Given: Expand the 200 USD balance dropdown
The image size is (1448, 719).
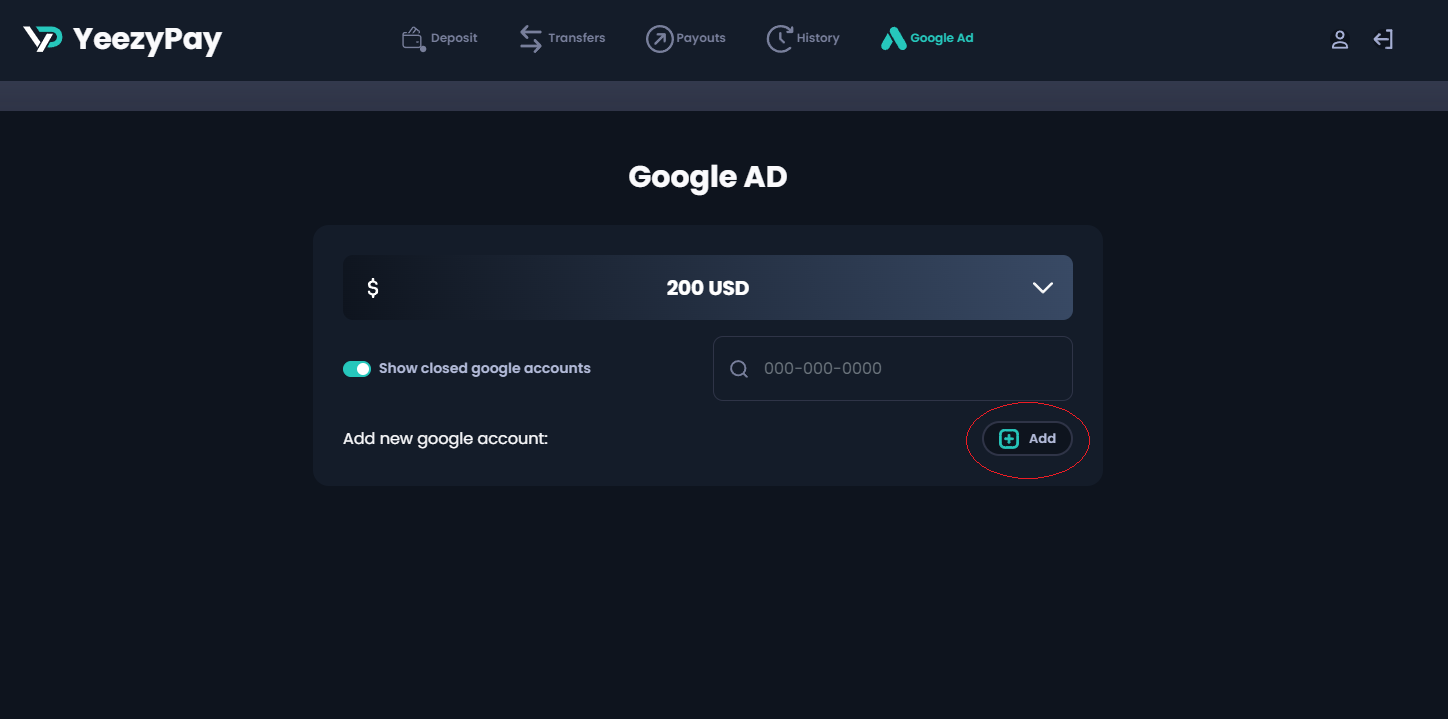Looking at the screenshot, I should tap(708, 288).
